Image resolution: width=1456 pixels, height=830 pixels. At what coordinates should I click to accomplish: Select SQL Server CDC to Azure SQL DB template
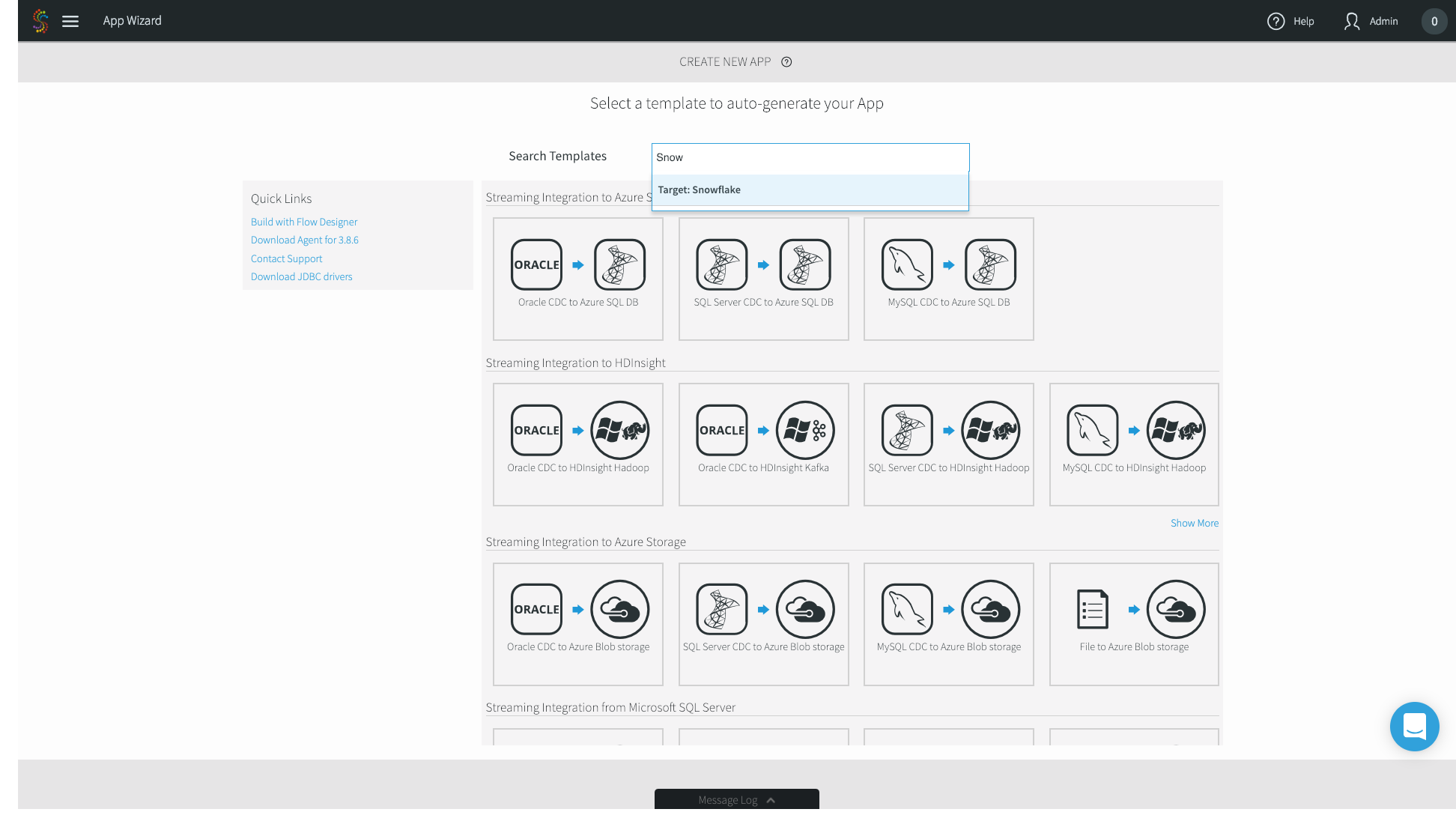(x=764, y=279)
